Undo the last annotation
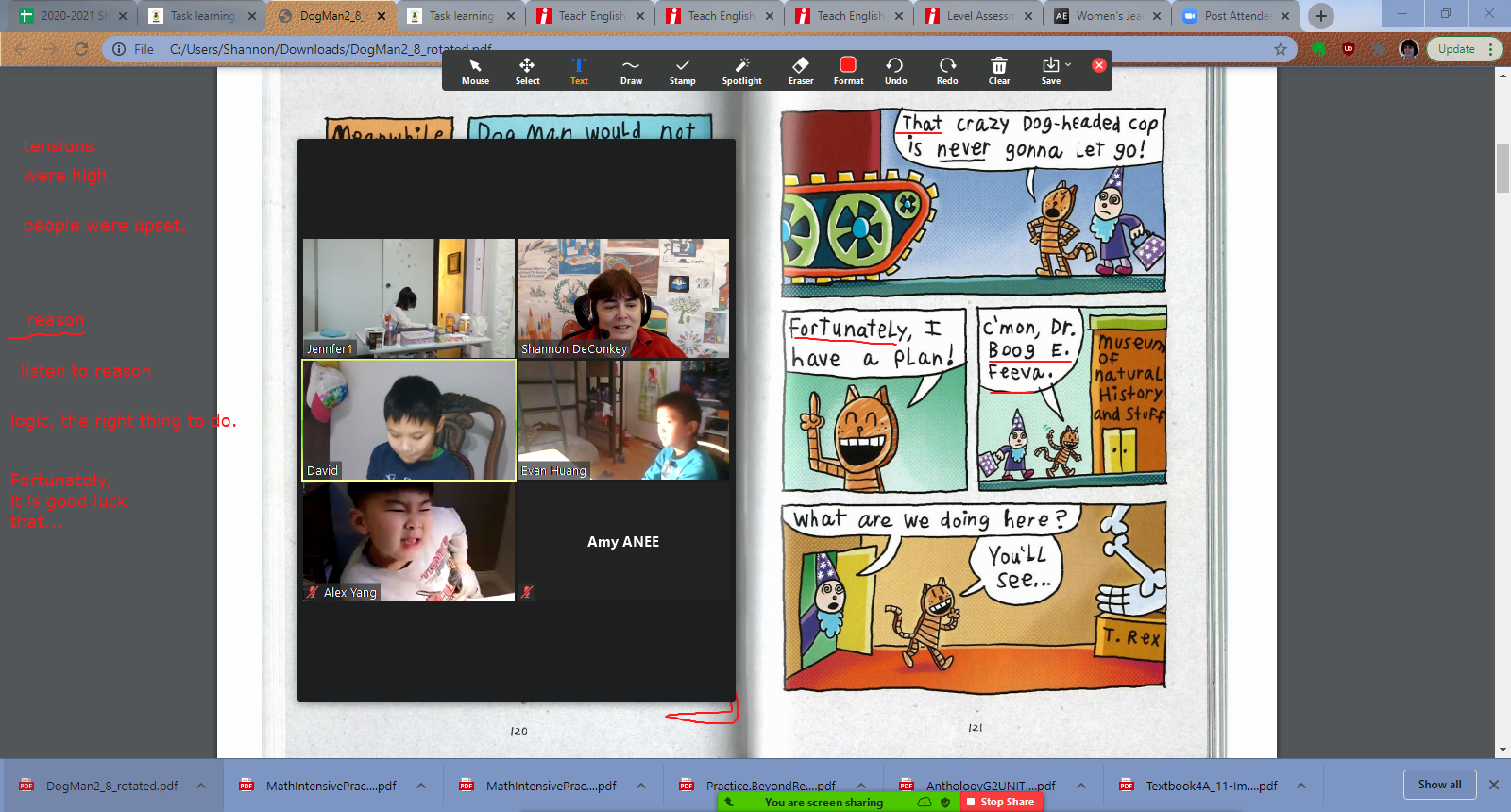 point(895,71)
